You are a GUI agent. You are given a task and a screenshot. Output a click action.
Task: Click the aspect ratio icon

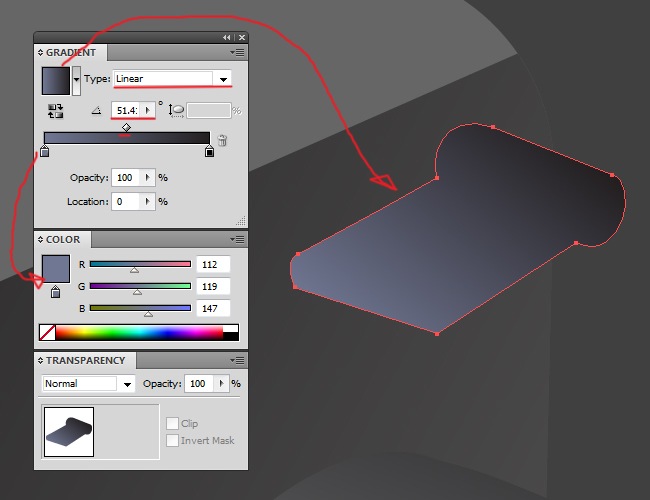[176, 110]
